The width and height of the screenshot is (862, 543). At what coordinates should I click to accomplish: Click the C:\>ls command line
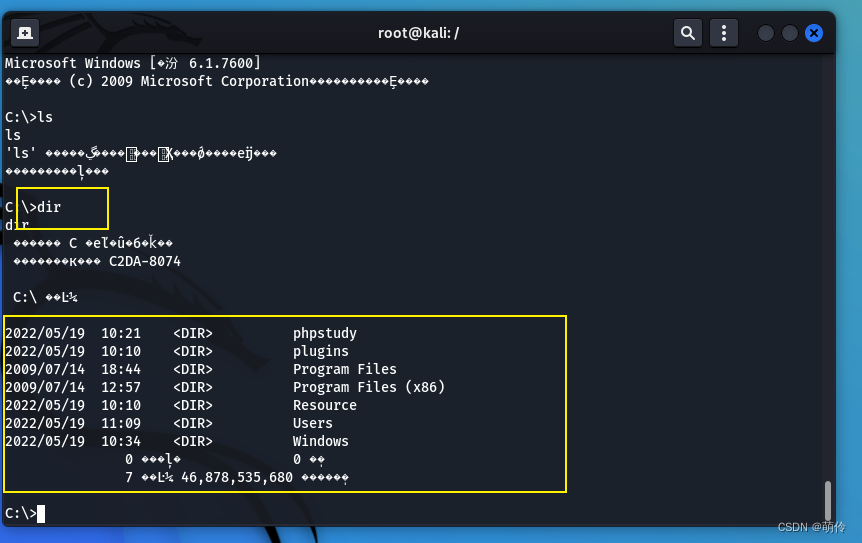coord(29,117)
